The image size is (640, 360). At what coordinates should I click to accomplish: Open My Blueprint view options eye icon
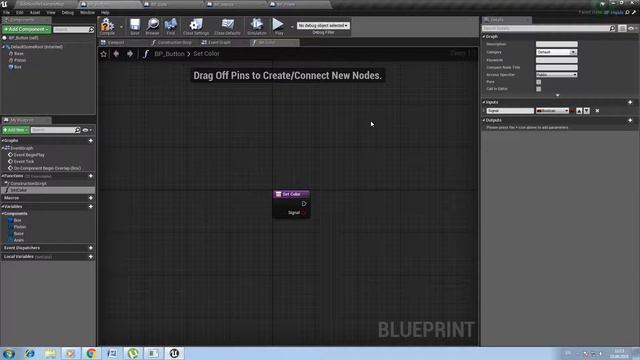(x=87, y=130)
